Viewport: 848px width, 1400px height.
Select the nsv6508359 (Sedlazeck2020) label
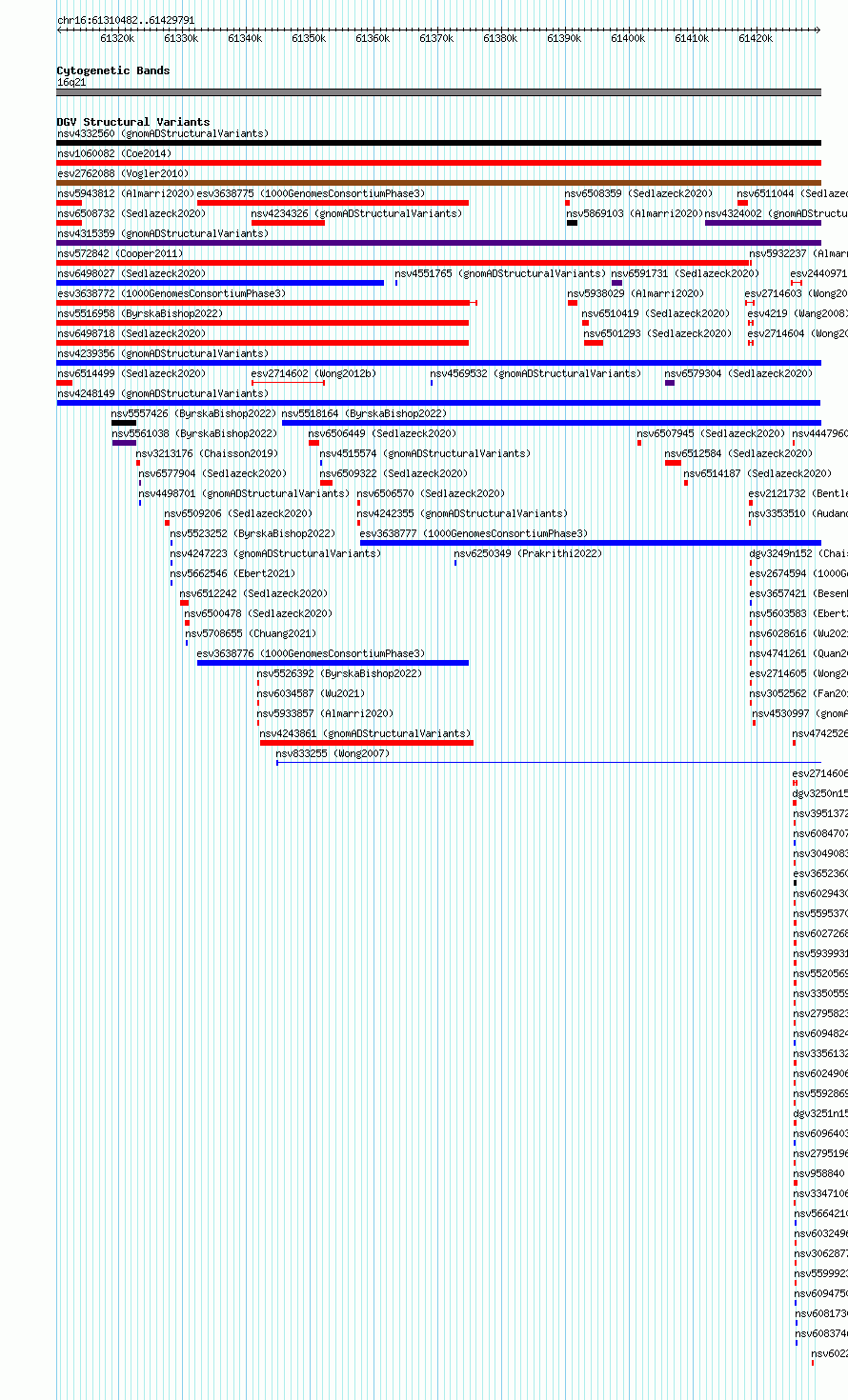638,193
